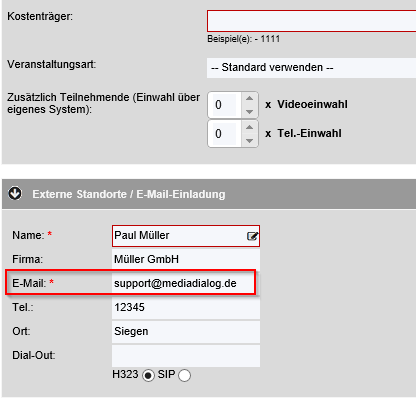Viewport: 416px width, 399px height.
Task: Click the Tel. field showing 12345
Action: (x=186, y=307)
